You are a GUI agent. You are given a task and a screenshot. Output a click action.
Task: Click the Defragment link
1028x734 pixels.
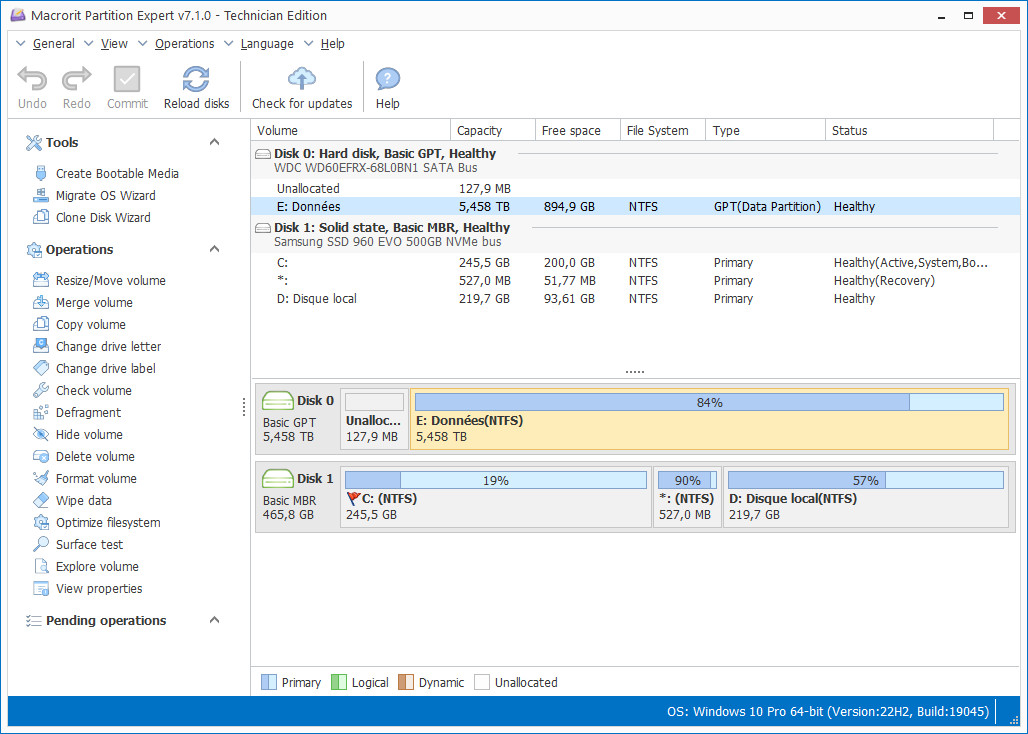click(89, 413)
